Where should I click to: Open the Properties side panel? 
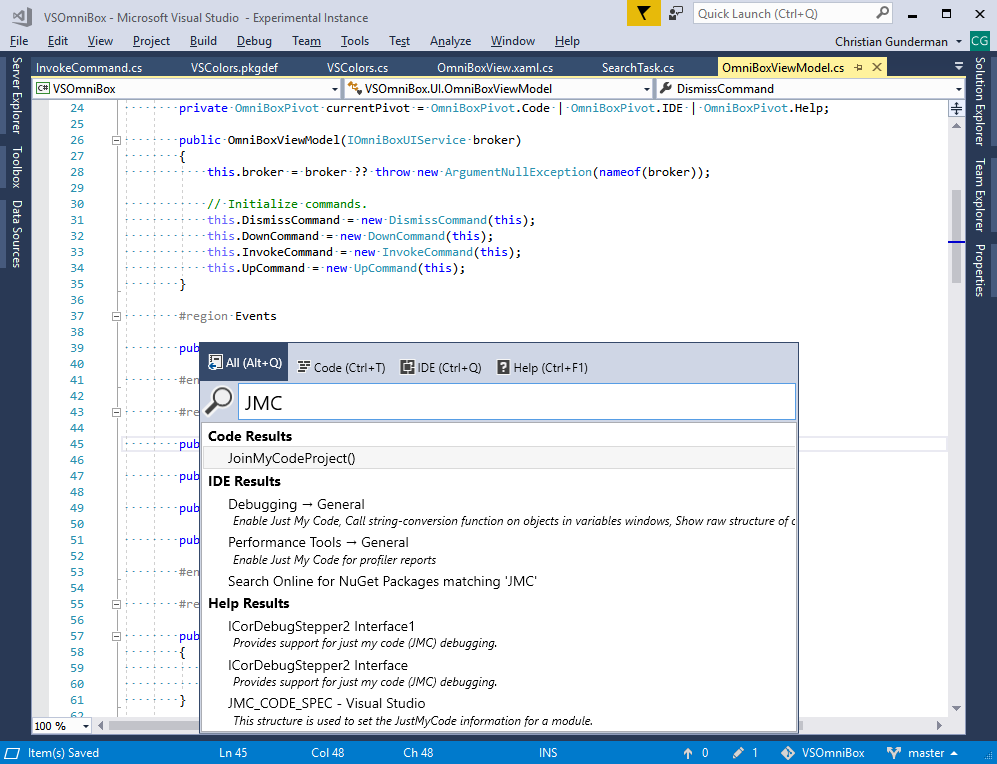click(980, 270)
